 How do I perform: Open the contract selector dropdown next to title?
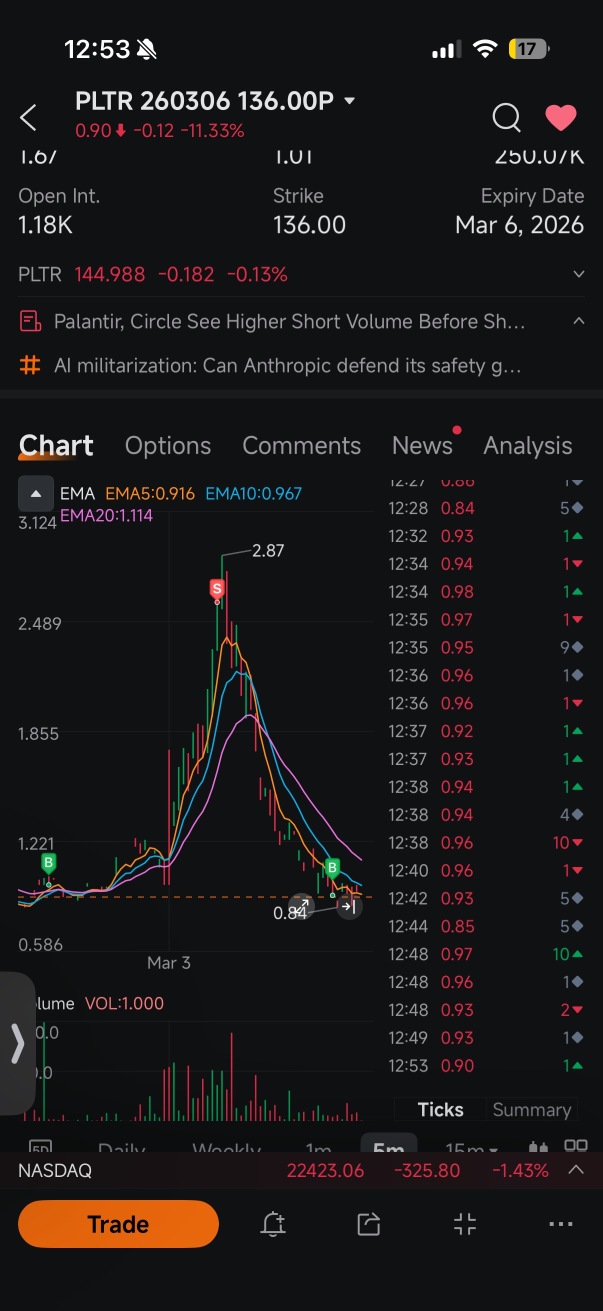tap(349, 101)
